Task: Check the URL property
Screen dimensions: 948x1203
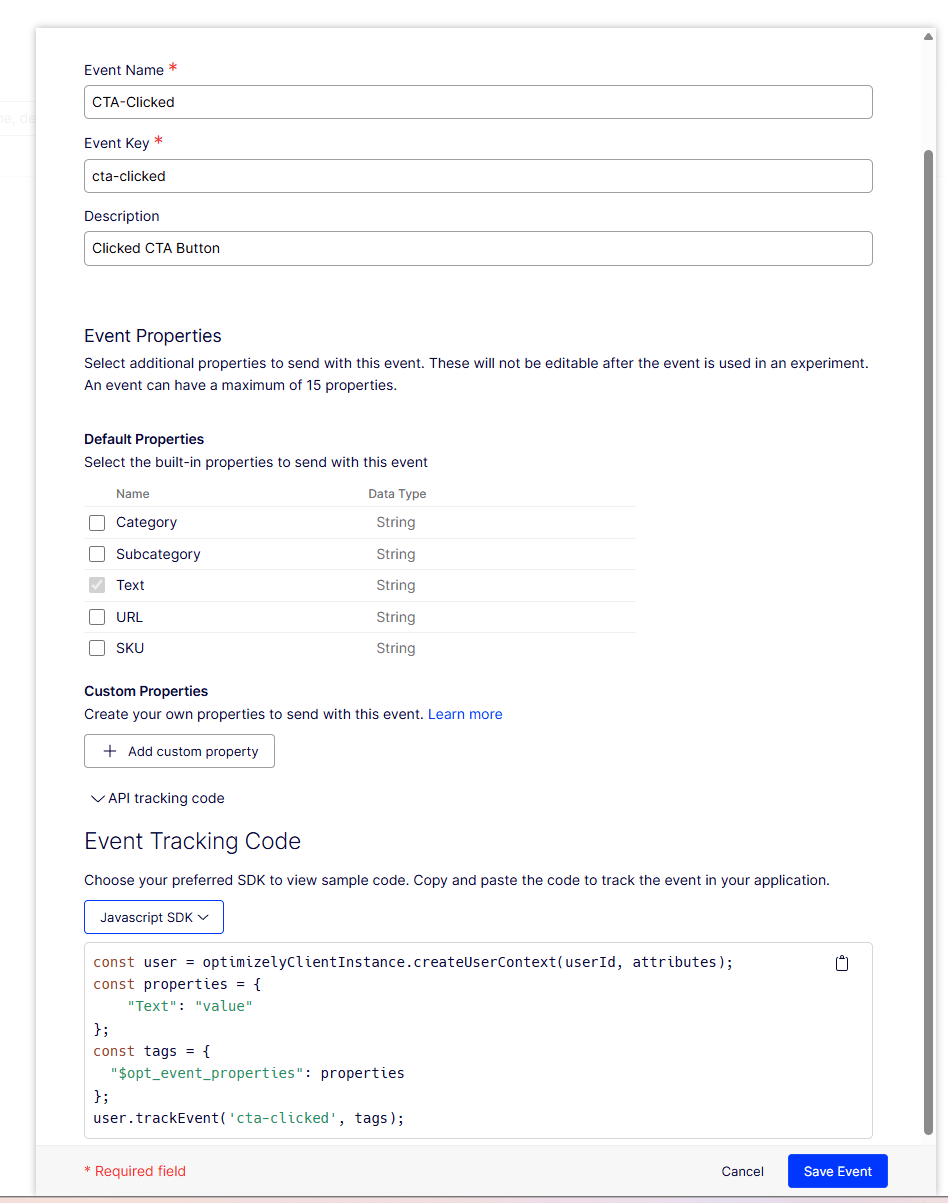Action: pyautogui.click(x=96, y=616)
